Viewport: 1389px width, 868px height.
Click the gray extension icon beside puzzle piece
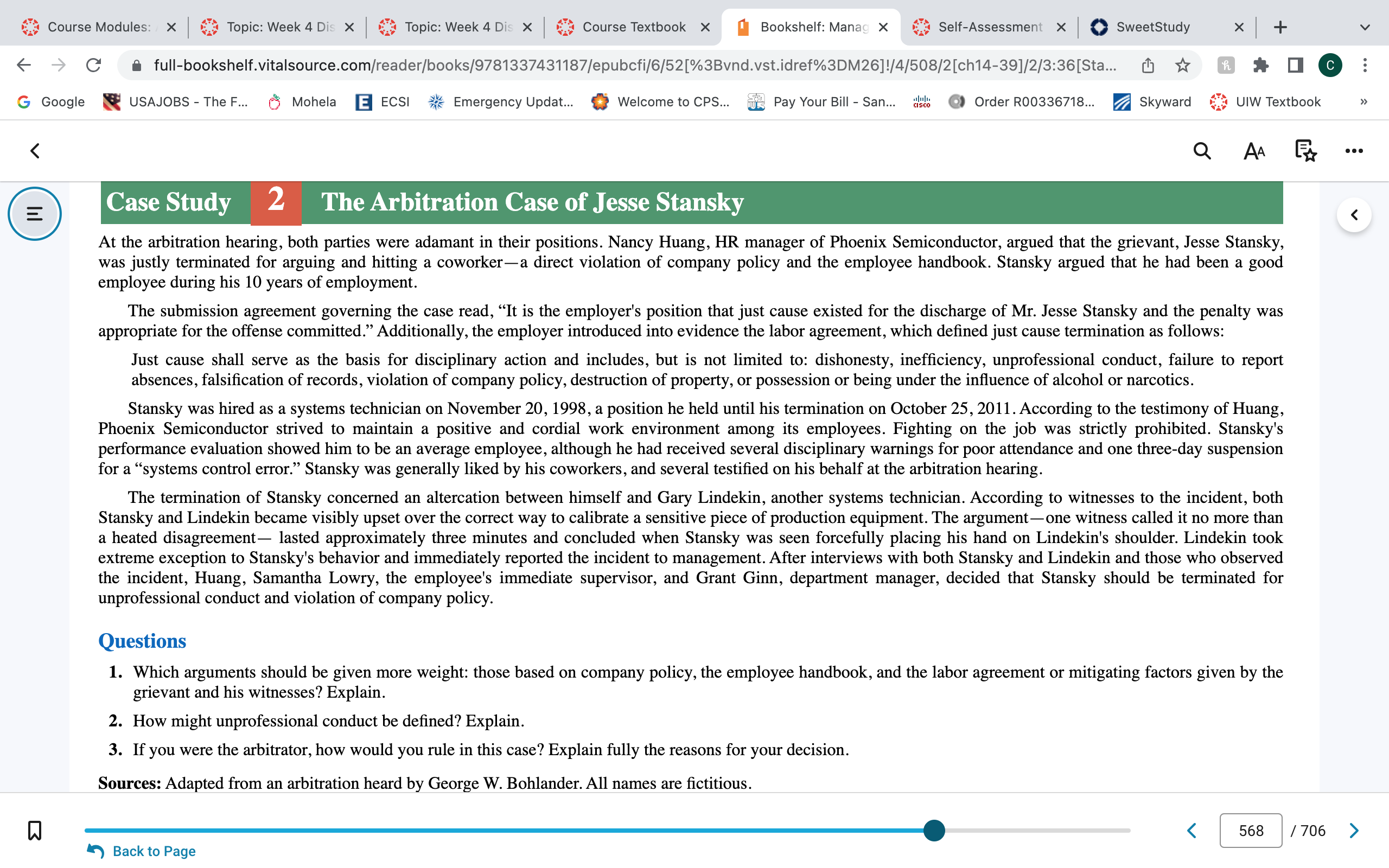(1226, 65)
